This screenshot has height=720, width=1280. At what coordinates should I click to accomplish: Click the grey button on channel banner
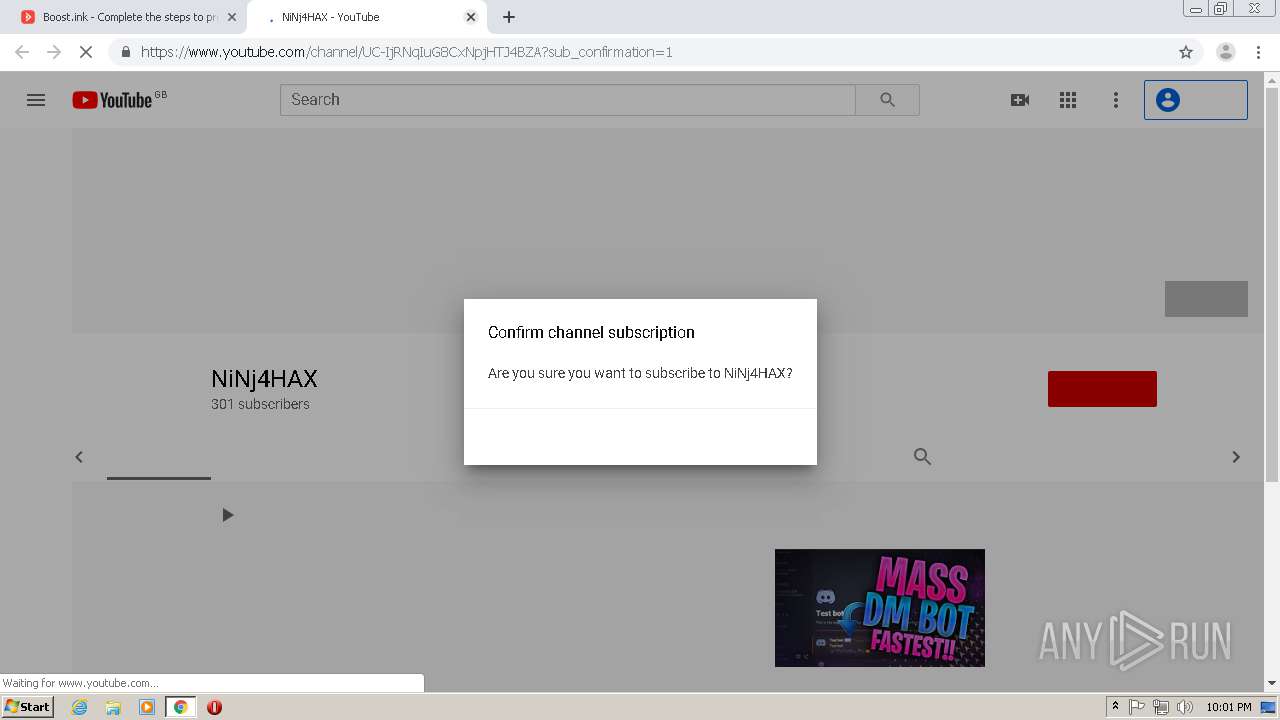click(x=1206, y=299)
